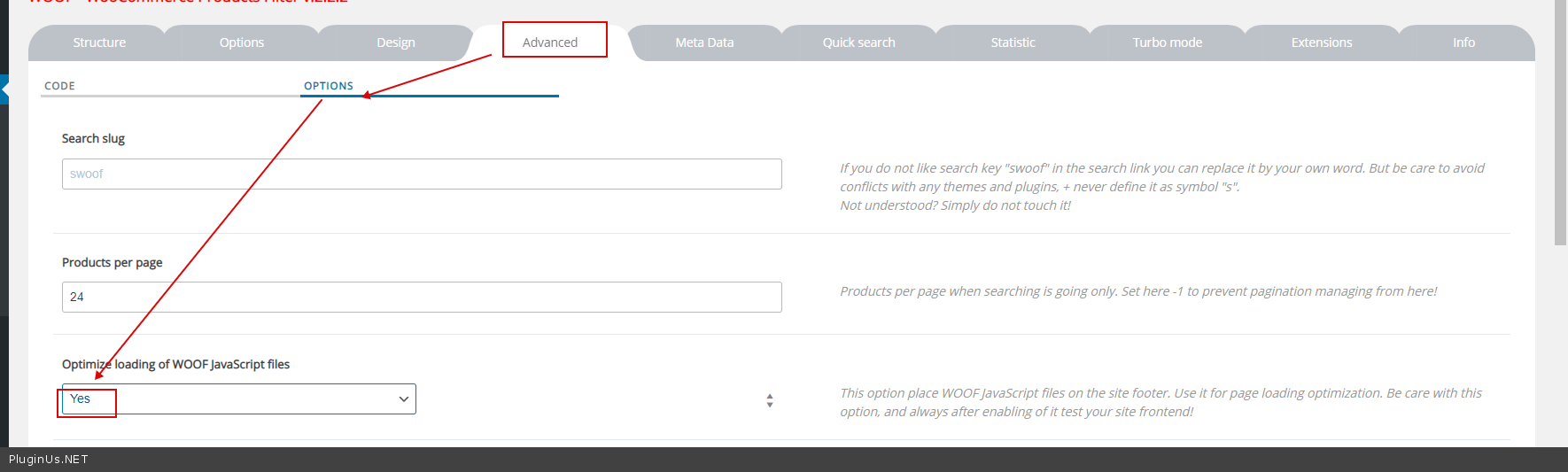Open the Info tab
The width and height of the screenshot is (1568, 472).
click(x=1463, y=43)
